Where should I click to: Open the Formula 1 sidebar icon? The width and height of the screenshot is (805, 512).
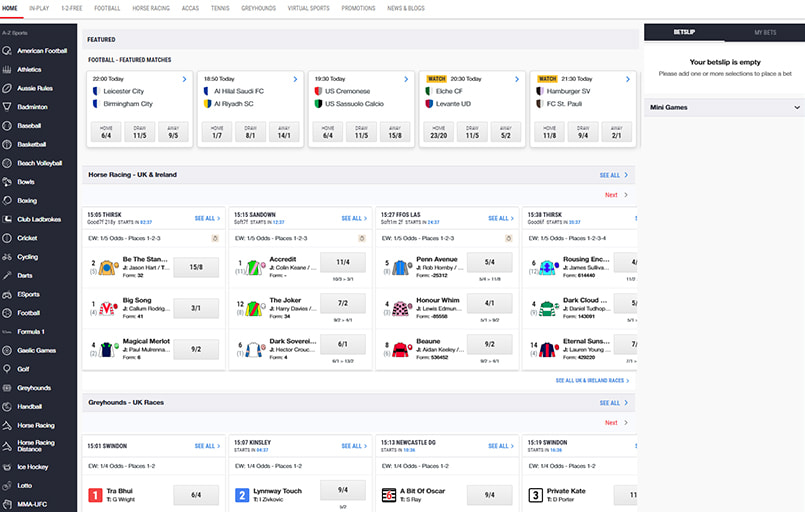(x=8, y=331)
